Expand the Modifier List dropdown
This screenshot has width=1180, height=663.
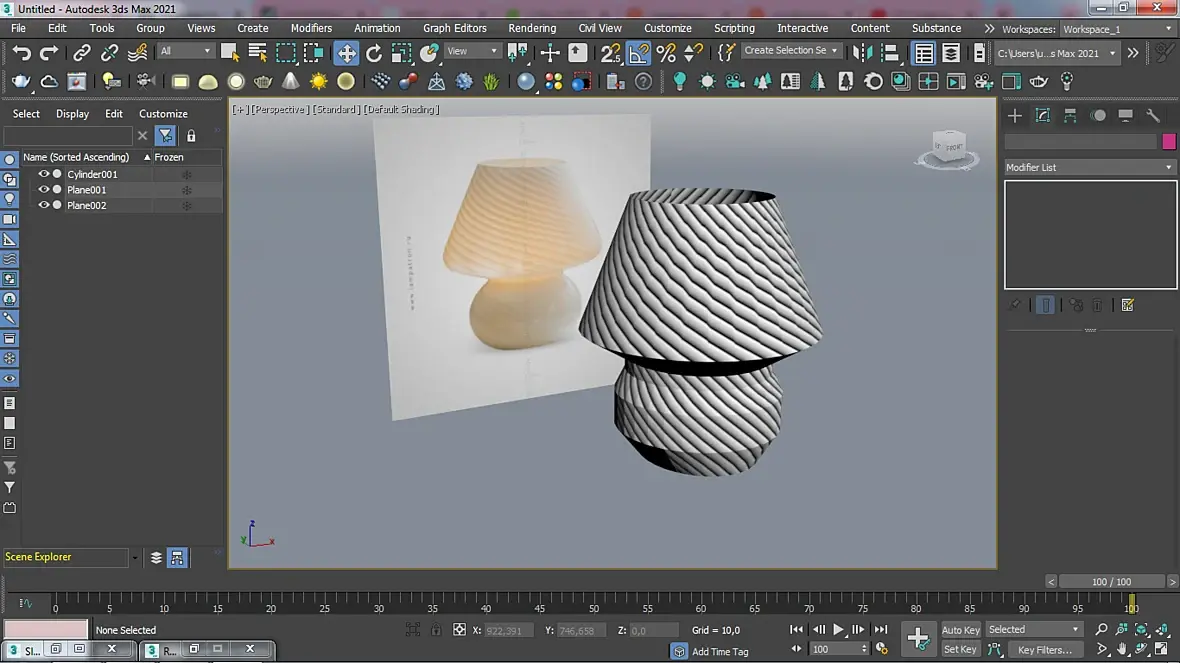pos(1090,167)
